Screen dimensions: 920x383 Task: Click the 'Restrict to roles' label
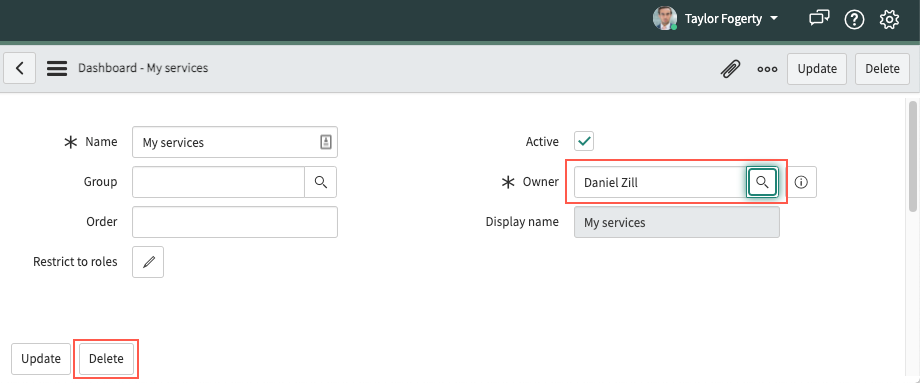coord(75,262)
